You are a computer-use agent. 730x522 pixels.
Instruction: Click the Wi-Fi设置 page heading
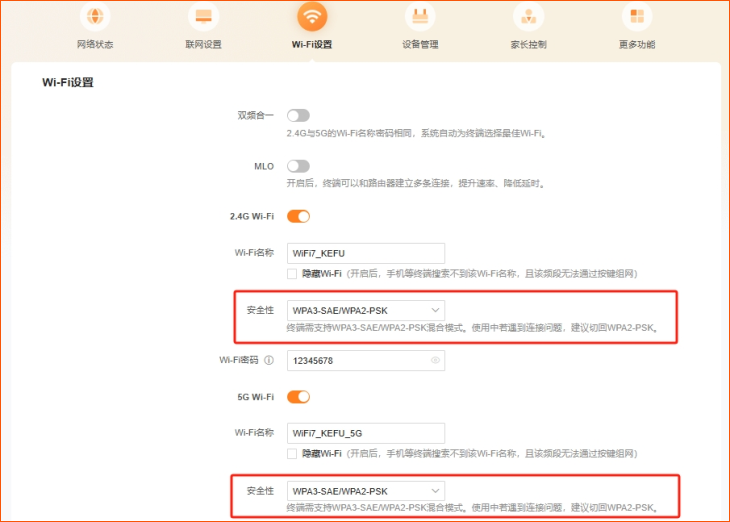[68, 82]
